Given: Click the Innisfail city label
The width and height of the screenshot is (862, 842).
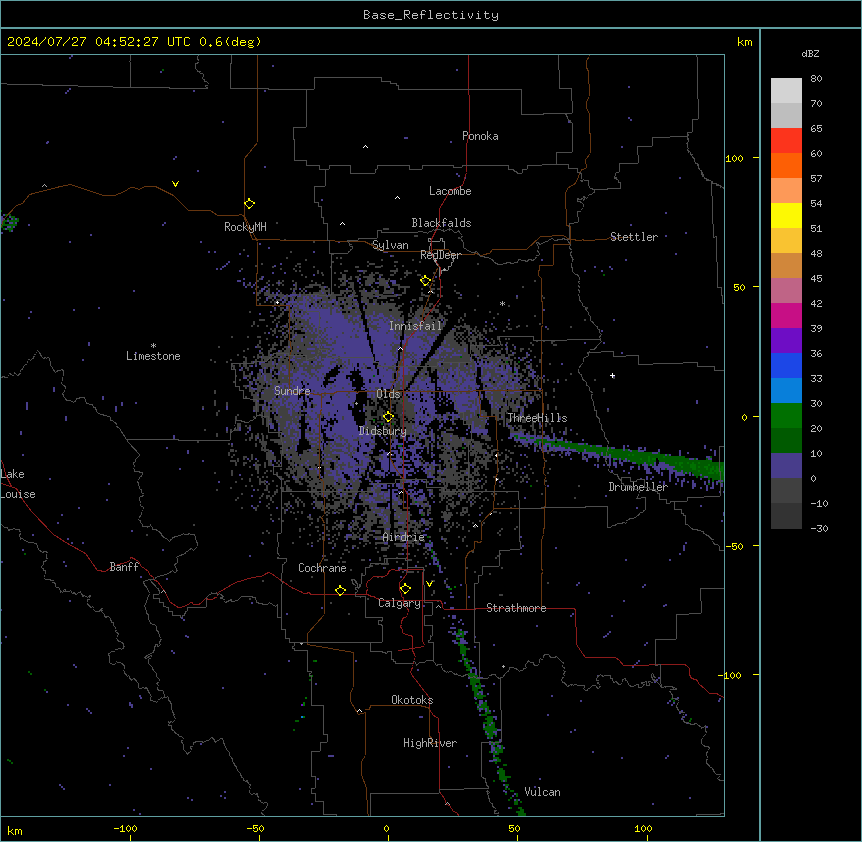Looking at the screenshot, I should coord(416,326).
